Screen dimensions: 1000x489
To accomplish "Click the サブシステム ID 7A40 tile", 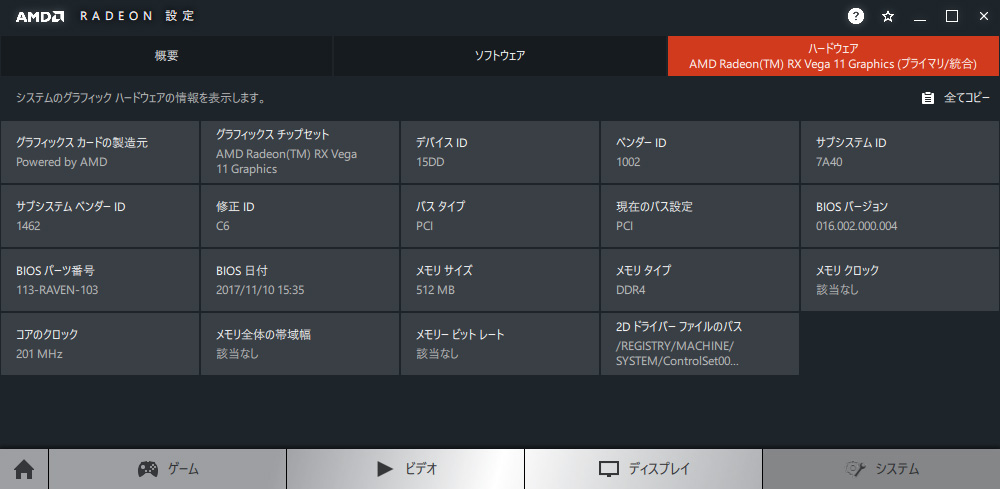I will (900, 152).
